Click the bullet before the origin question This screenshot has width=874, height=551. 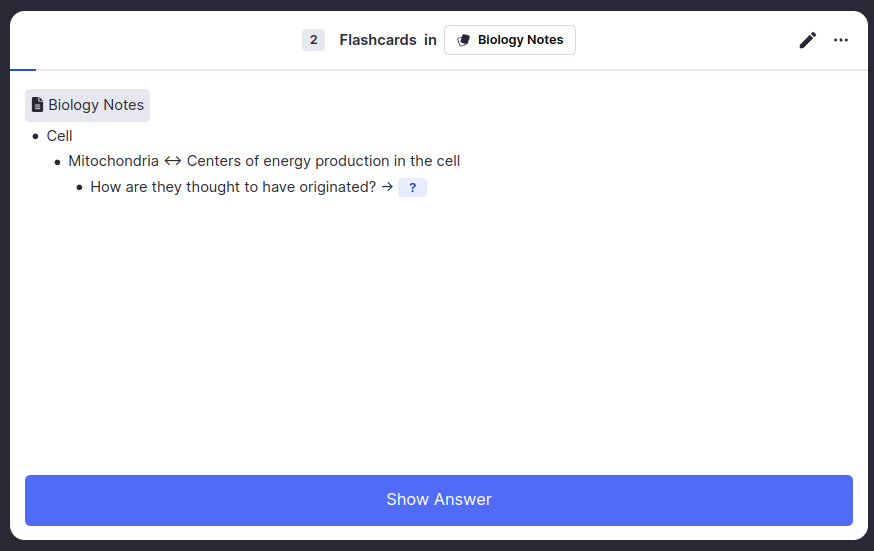(80, 187)
